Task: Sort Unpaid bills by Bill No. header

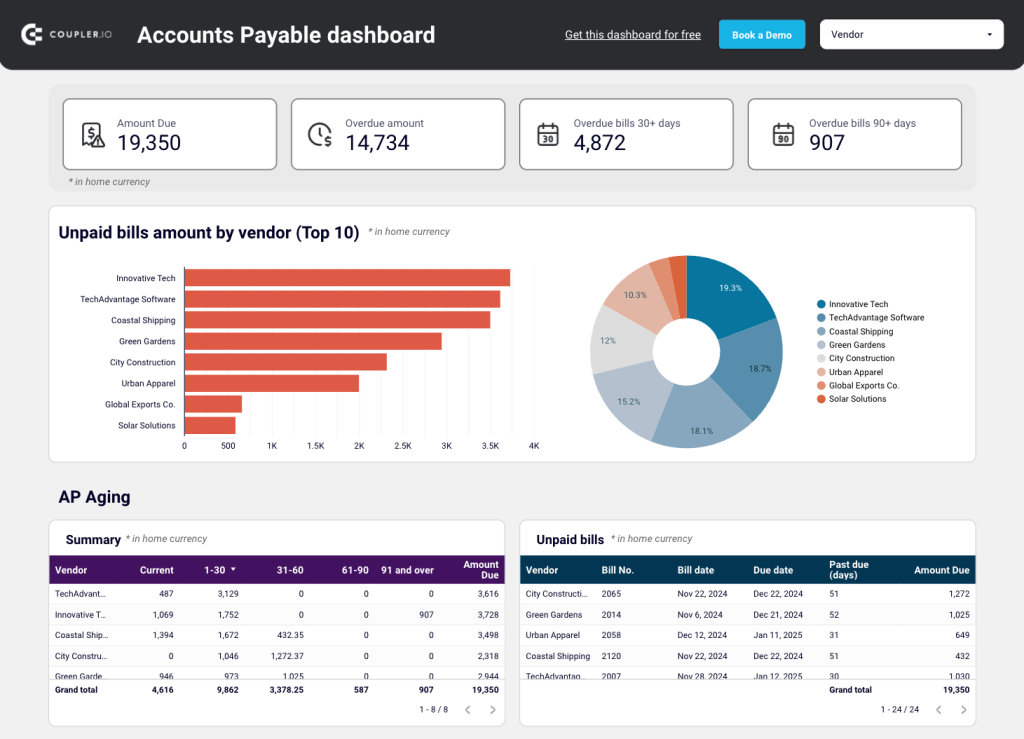Action: (617, 570)
